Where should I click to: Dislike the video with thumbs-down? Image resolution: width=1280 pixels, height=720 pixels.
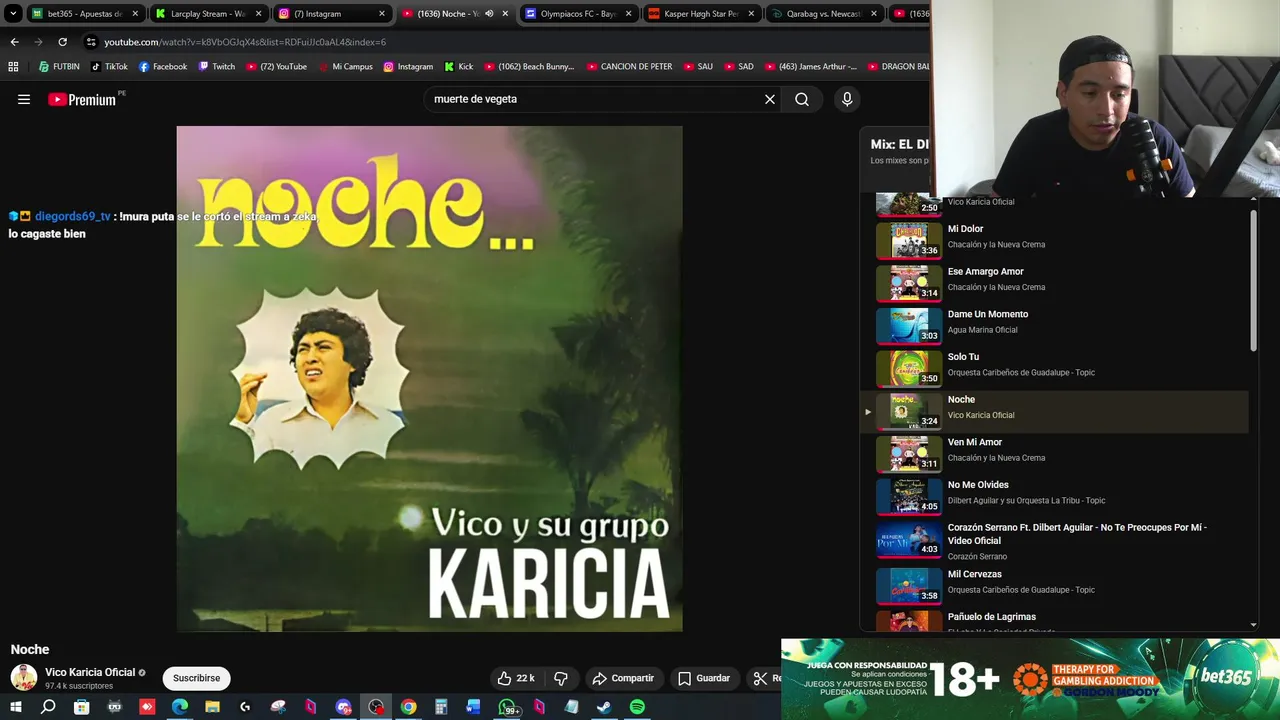[561, 678]
